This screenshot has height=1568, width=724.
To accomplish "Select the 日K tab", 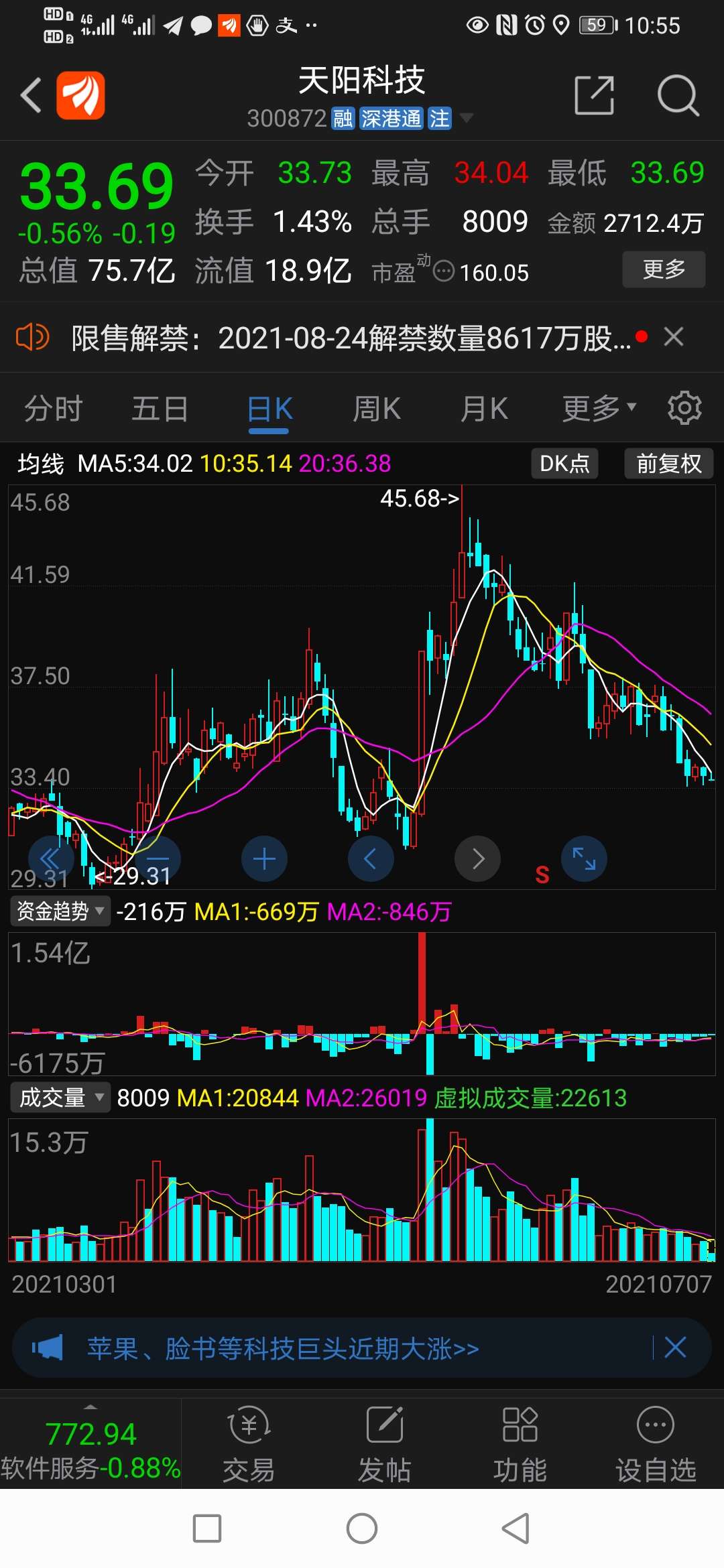I will click(269, 409).
